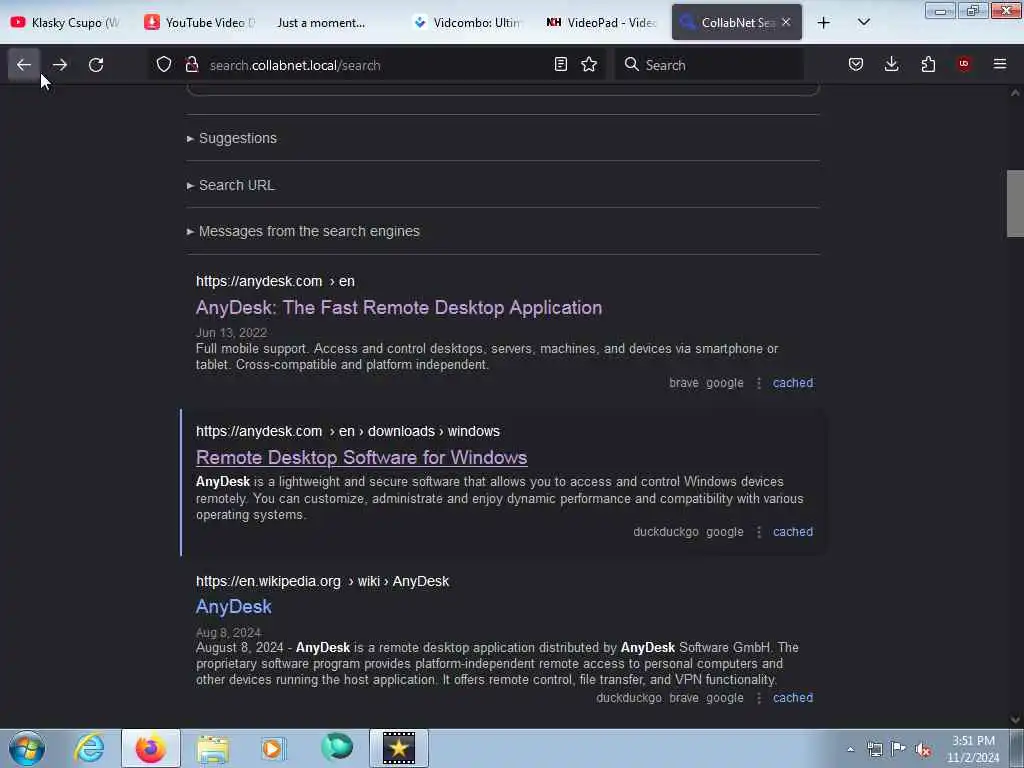Expand Messages from the search engines
Screen dimensions: 1024x768
[303, 231]
